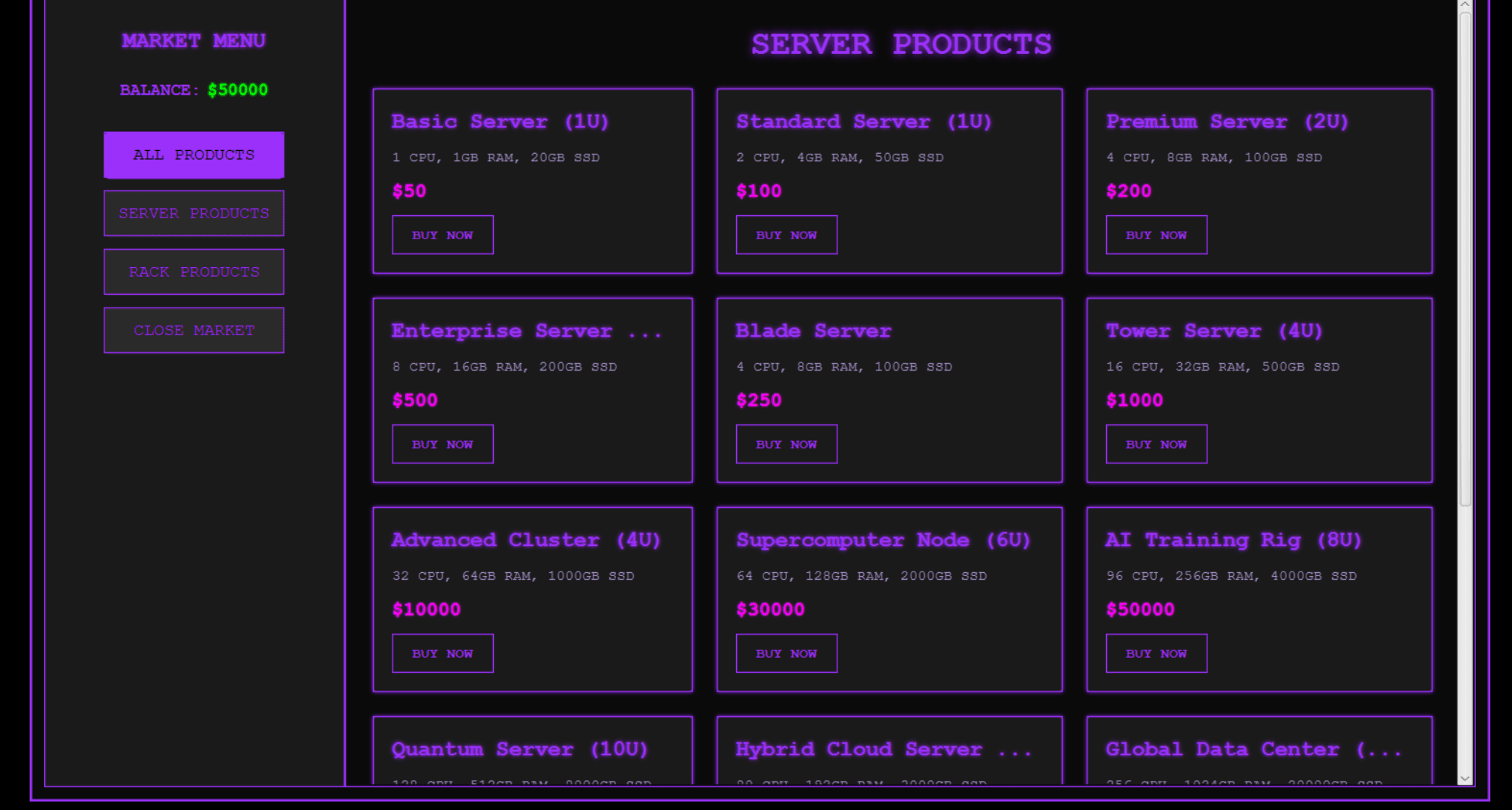Buy the Standard Server for $100
This screenshot has width=1512, height=810.
pyautogui.click(x=786, y=235)
